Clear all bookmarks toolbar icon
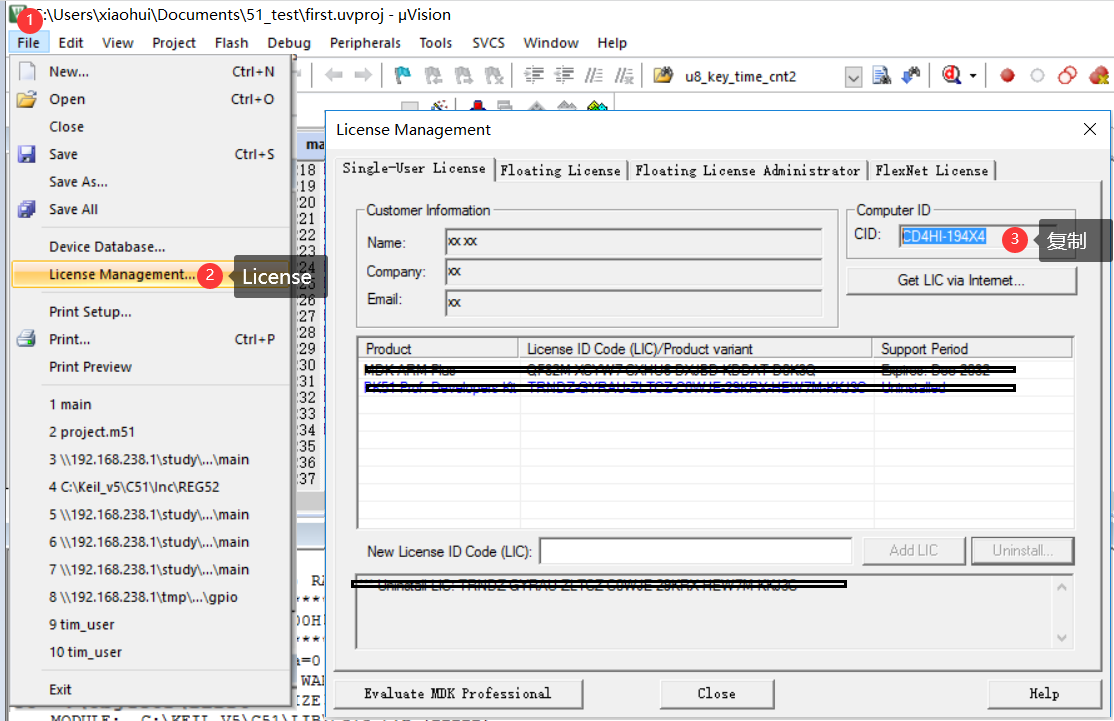The width and height of the screenshot is (1114, 721). click(493, 75)
